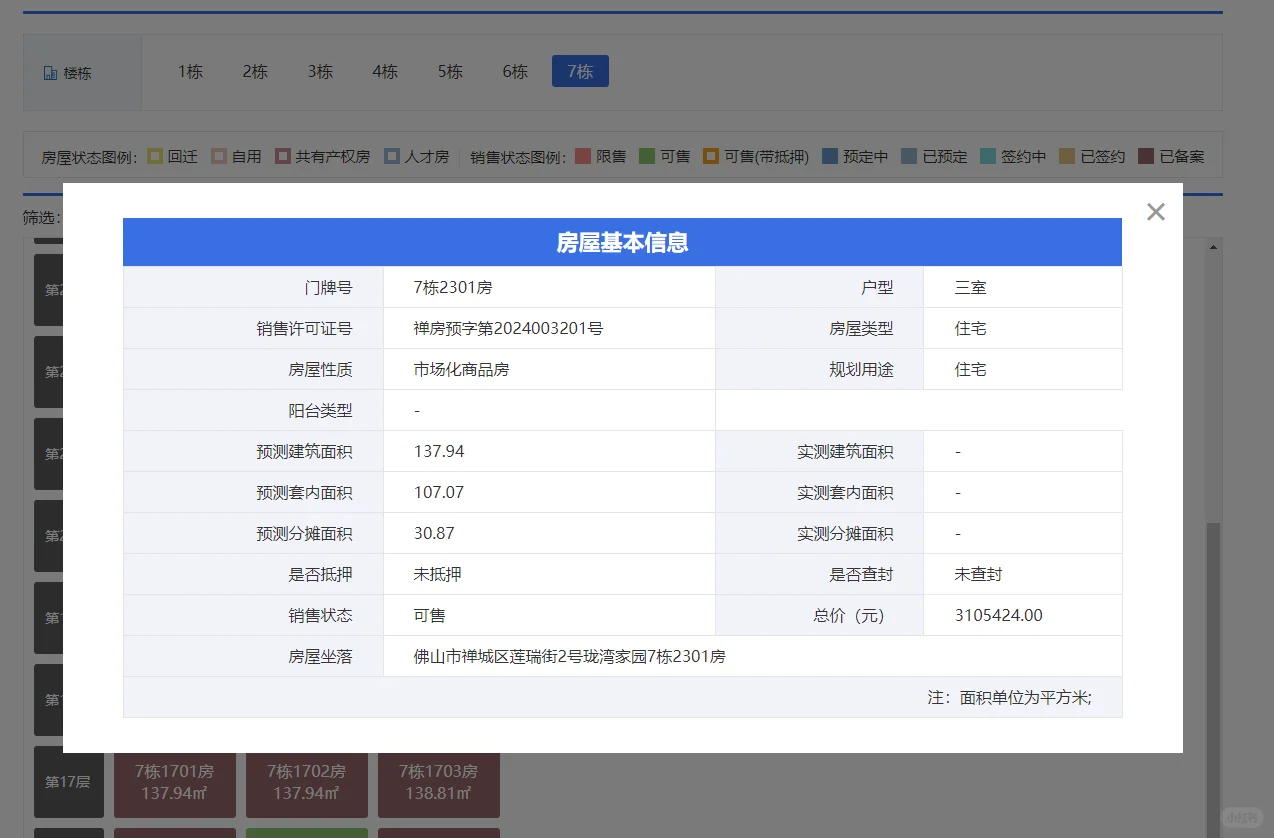Screen dimensions: 1274x838
Task: Click the 已预定 legend swatch
Action: coord(909,156)
